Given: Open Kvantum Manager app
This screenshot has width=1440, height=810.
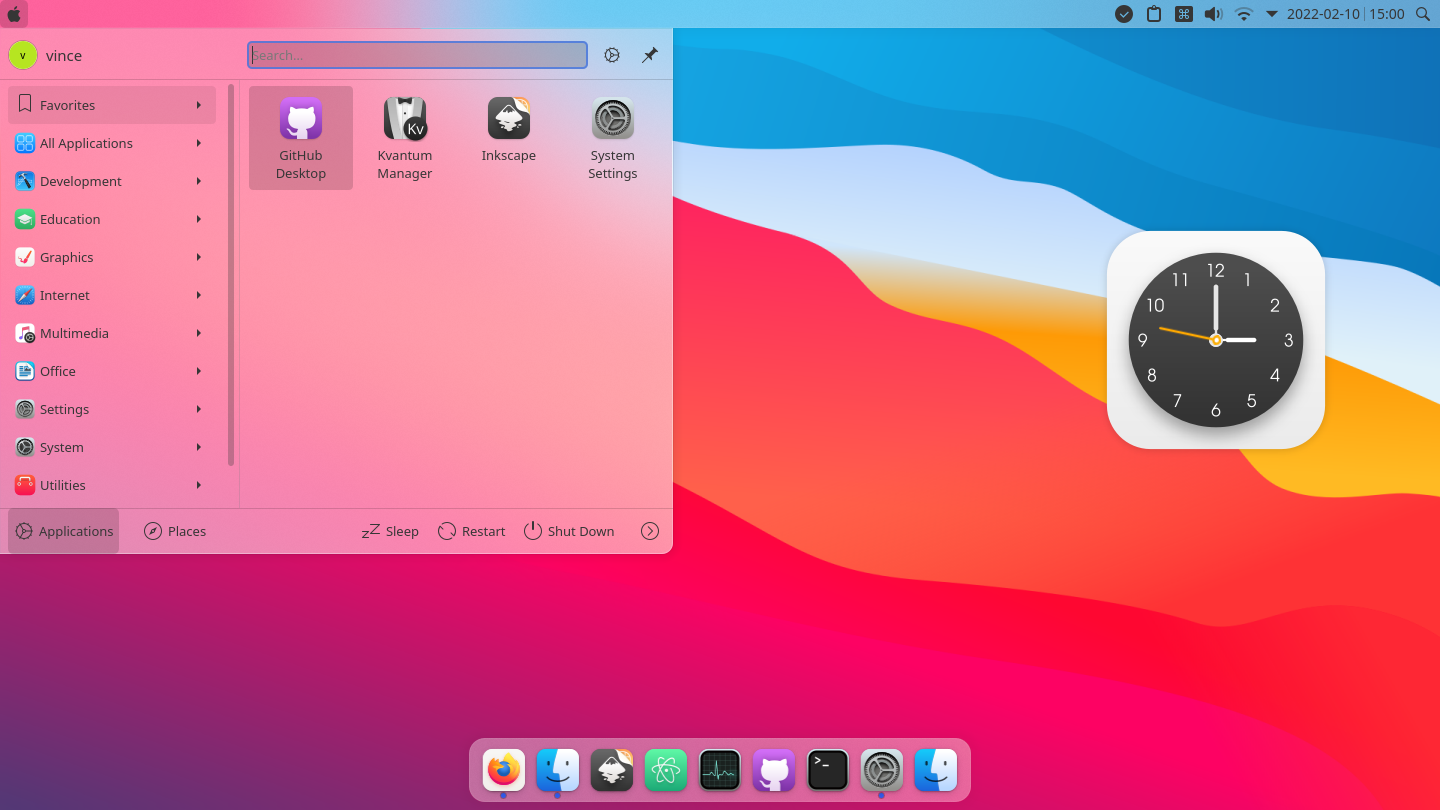Looking at the screenshot, I should [x=405, y=138].
